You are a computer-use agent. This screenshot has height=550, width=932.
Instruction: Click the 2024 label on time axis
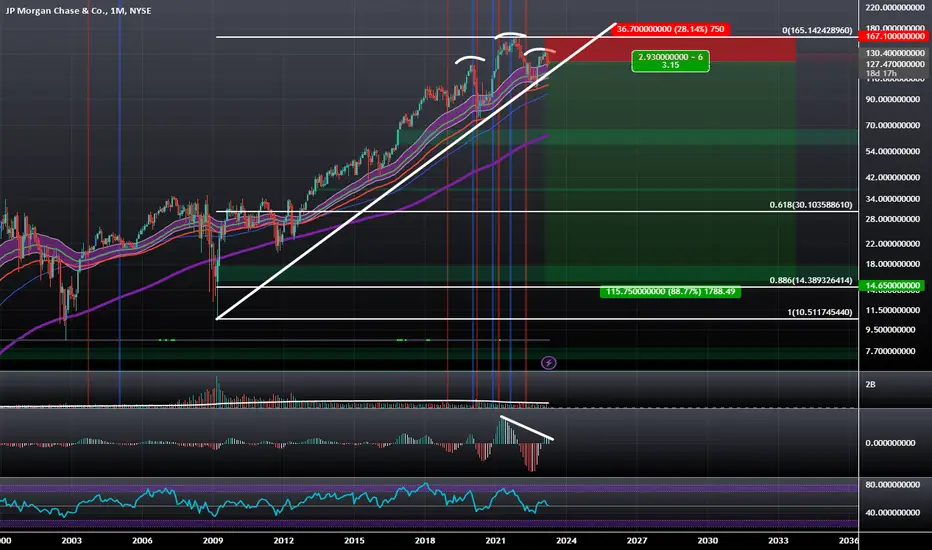(x=566, y=540)
